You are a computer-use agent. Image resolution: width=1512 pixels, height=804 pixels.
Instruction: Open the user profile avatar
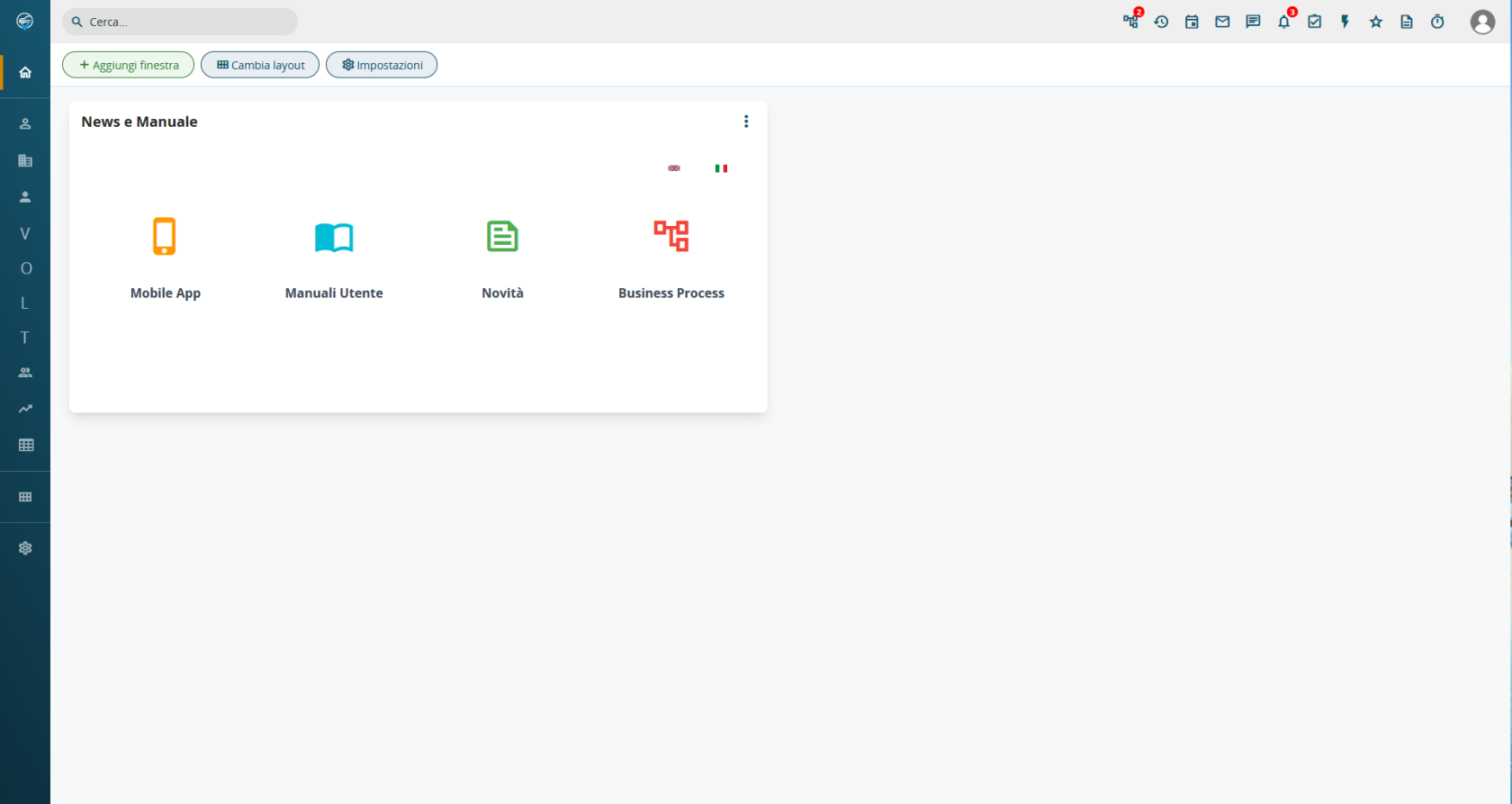click(1482, 22)
